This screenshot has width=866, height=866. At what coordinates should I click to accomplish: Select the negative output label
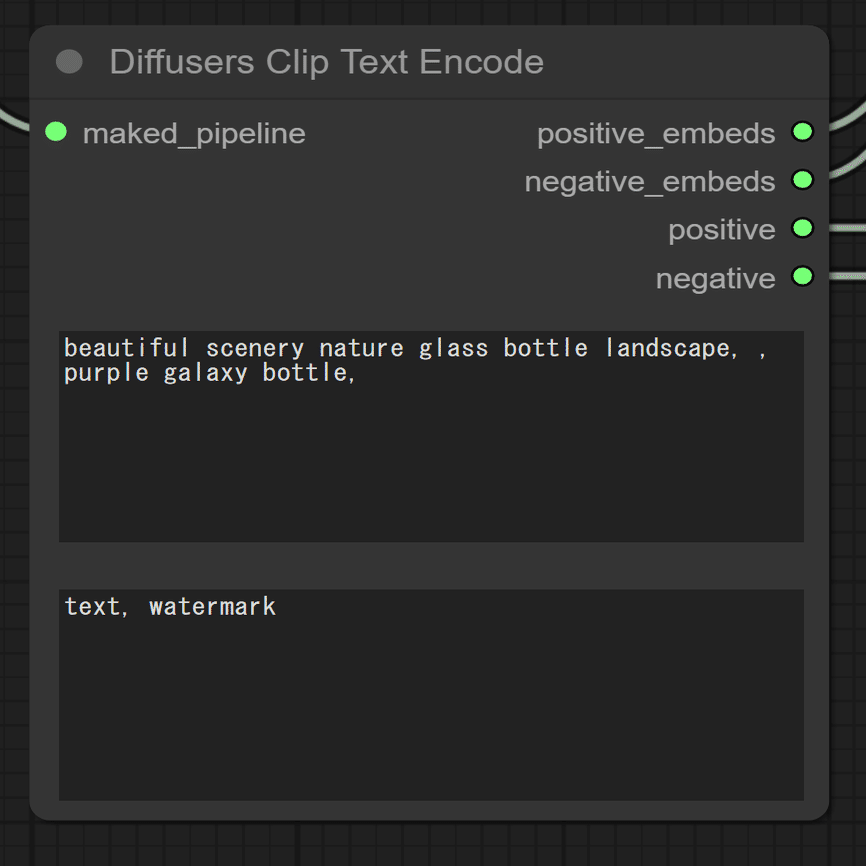coord(715,278)
